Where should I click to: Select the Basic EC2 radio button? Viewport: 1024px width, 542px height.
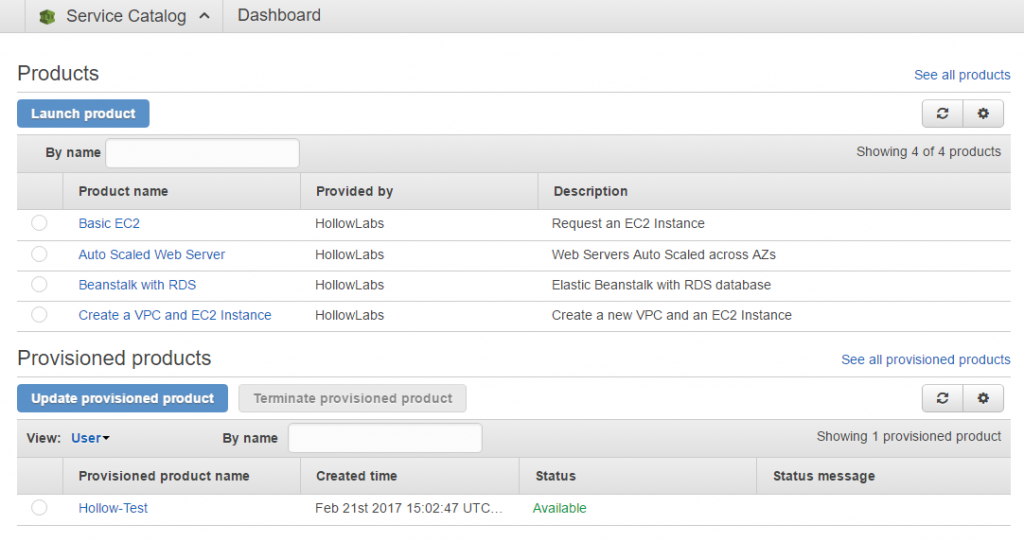pyautogui.click(x=39, y=223)
